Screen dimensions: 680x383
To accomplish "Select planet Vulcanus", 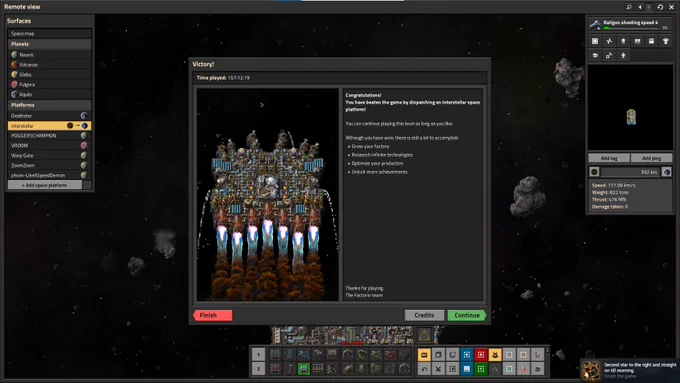I will [x=49, y=65].
